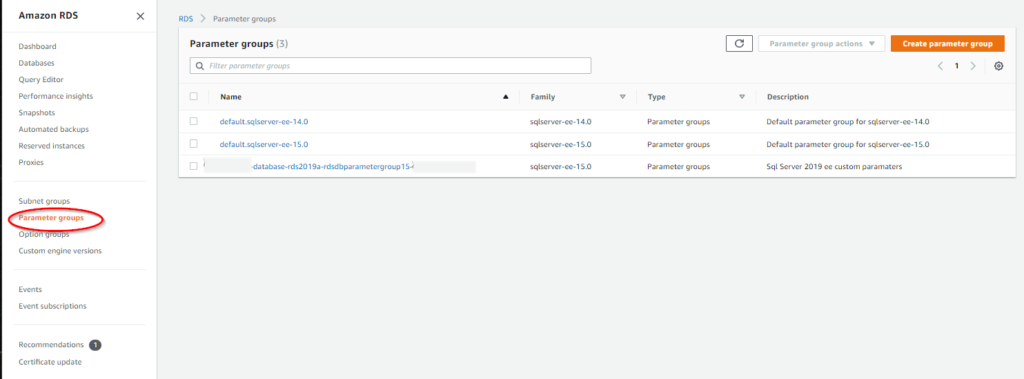This screenshot has width=1024, height=379.
Task: Select all parameter groups checkbox
Action: (x=193, y=96)
